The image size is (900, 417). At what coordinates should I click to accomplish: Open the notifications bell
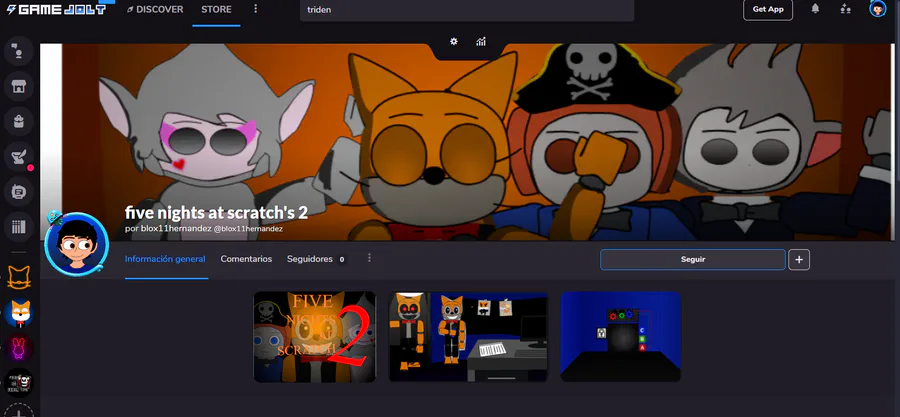point(815,9)
